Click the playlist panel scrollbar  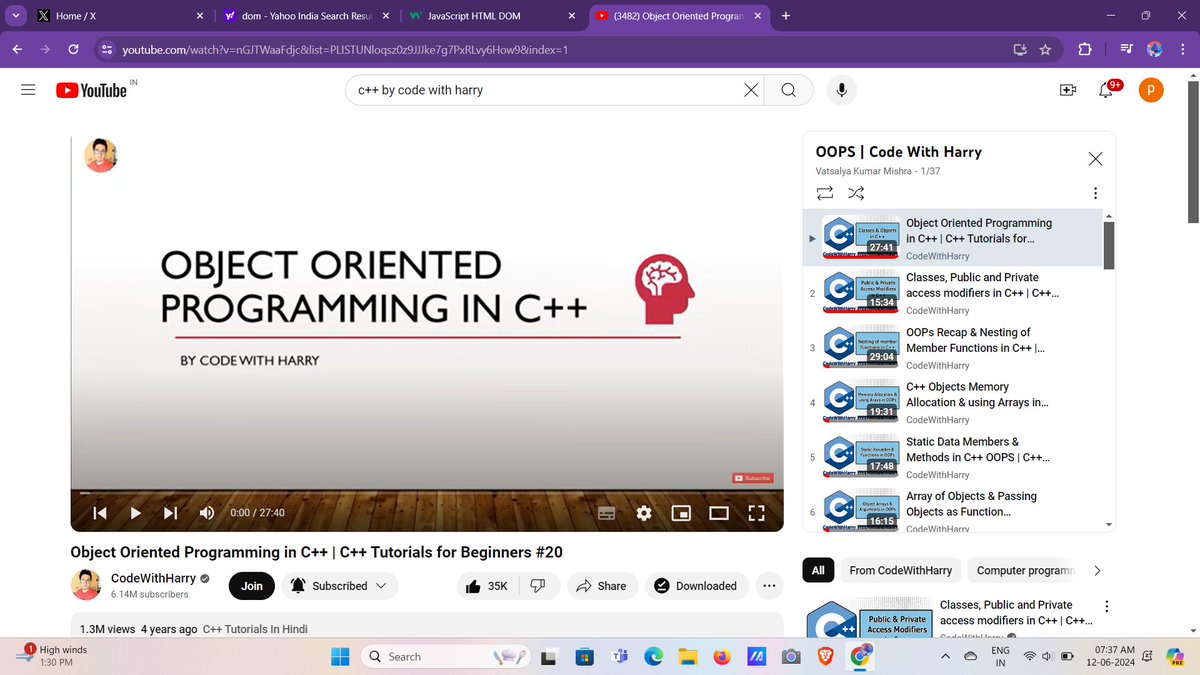[1108, 245]
